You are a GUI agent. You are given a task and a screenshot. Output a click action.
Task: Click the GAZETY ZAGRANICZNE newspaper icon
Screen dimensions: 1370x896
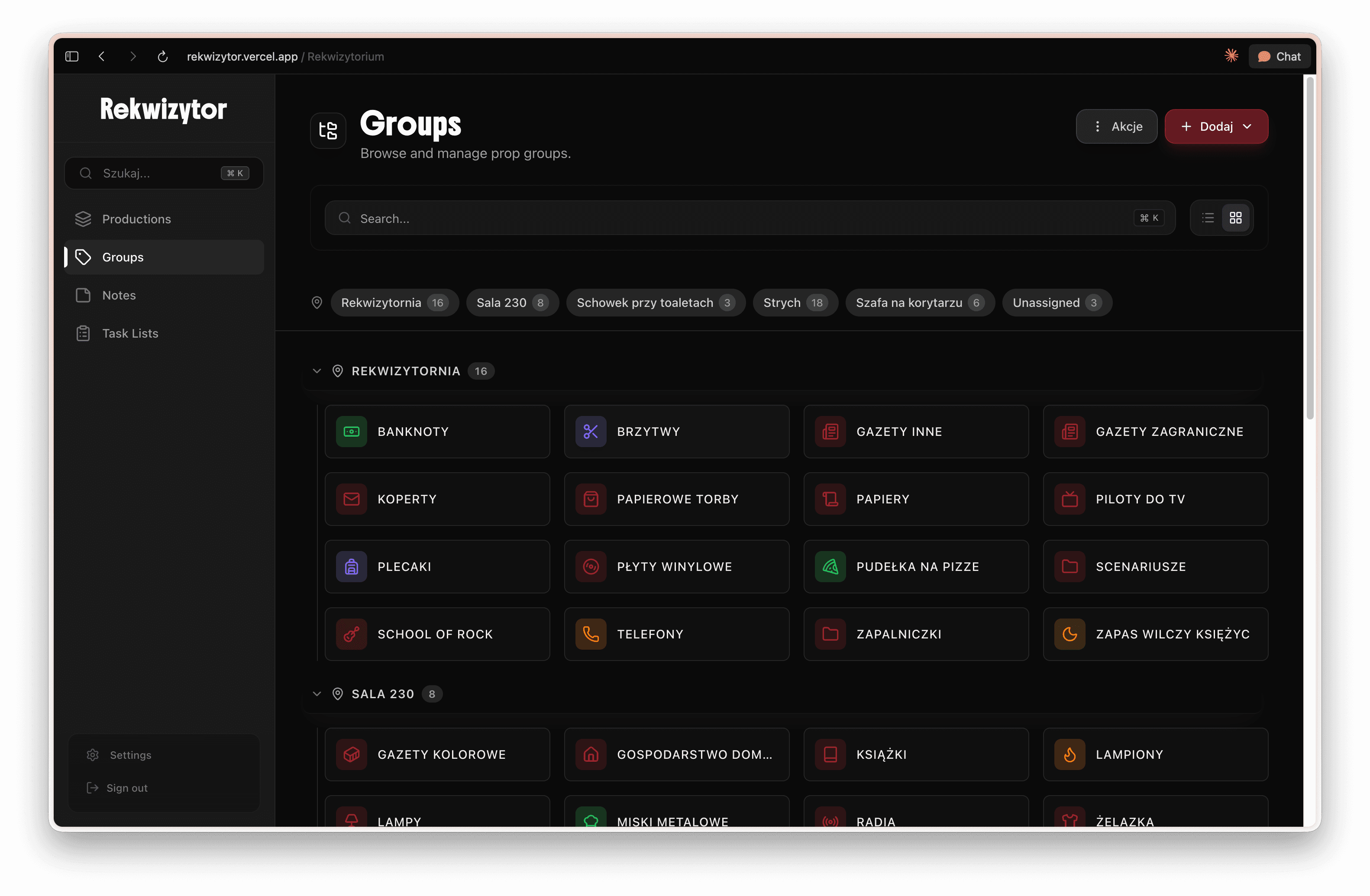pyautogui.click(x=1070, y=432)
